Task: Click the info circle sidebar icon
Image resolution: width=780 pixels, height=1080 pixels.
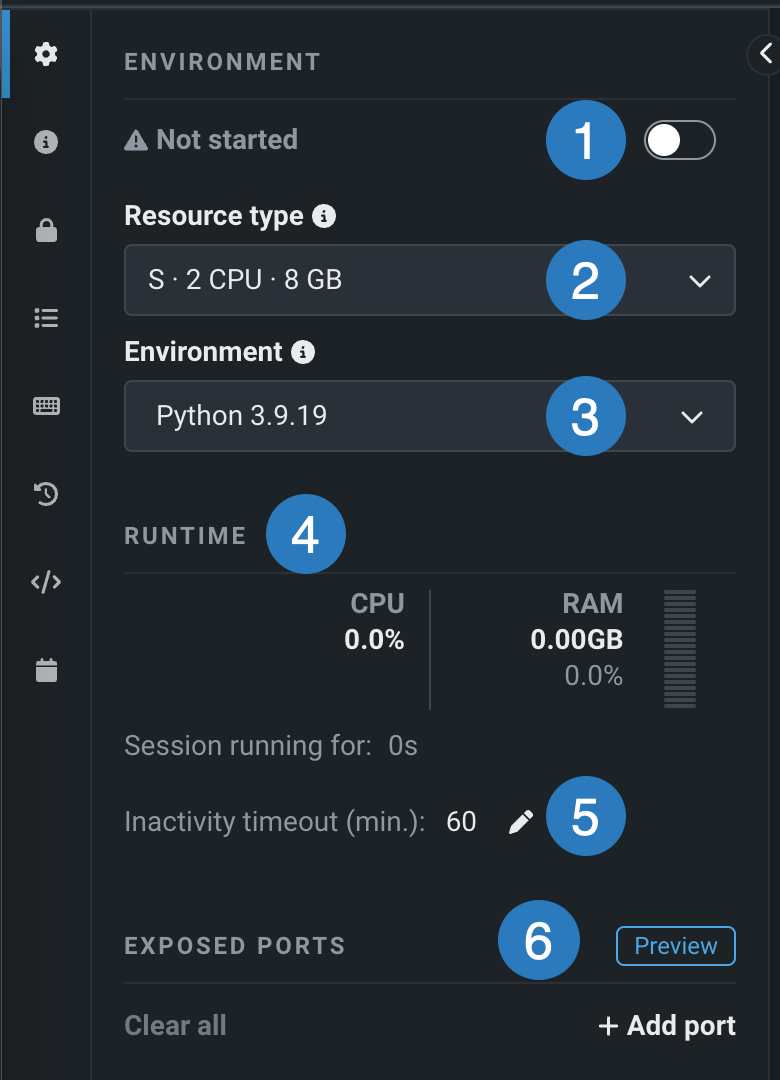Action: click(x=46, y=142)
